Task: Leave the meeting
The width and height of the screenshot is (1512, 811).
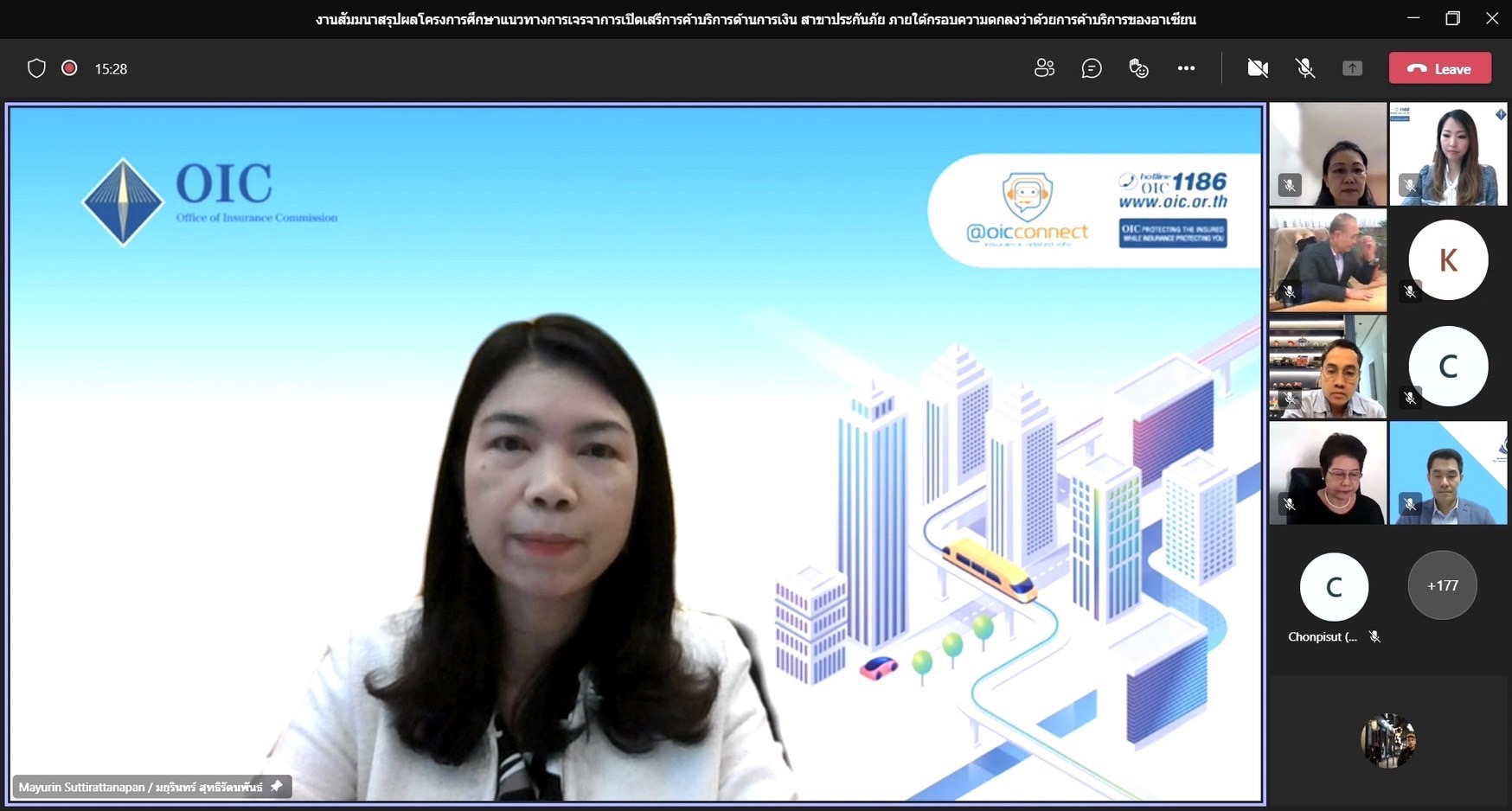Action: click(x=1439, y=68)
